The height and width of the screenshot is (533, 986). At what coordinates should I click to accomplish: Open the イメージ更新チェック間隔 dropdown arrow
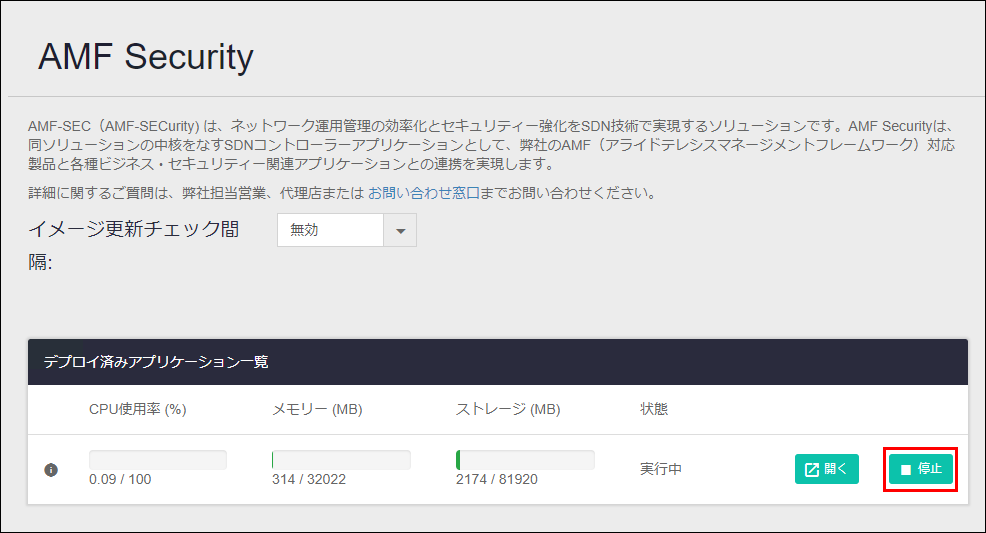(x=400, y=230)
